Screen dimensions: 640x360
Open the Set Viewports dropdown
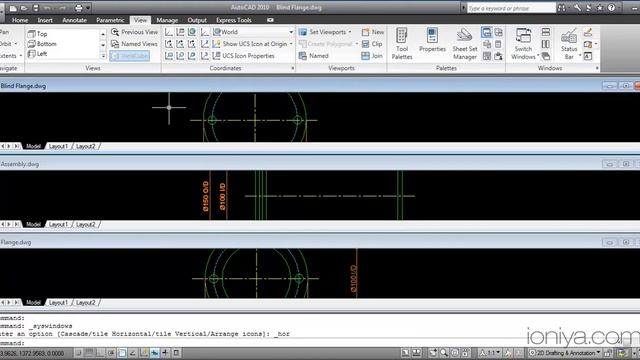click(325, 32)
